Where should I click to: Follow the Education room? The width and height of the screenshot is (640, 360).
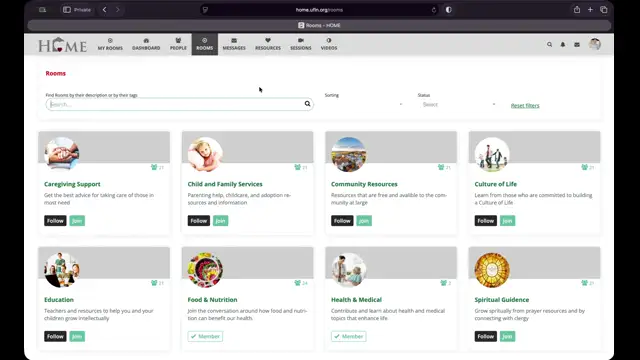coord(55,336)
